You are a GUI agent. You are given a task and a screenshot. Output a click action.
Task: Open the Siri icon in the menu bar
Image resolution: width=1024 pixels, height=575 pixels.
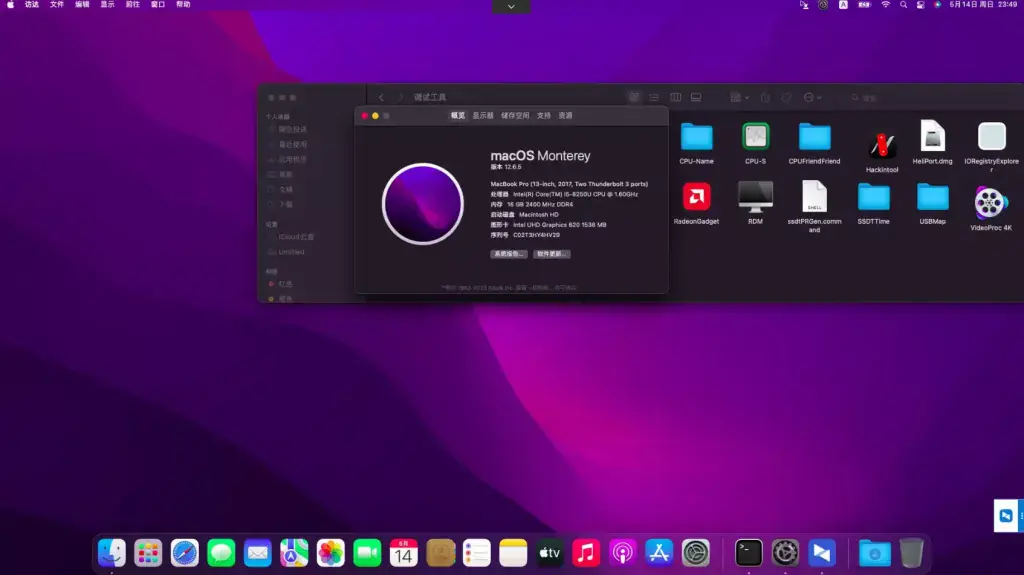pyautogui.click(x=937, y=5)
